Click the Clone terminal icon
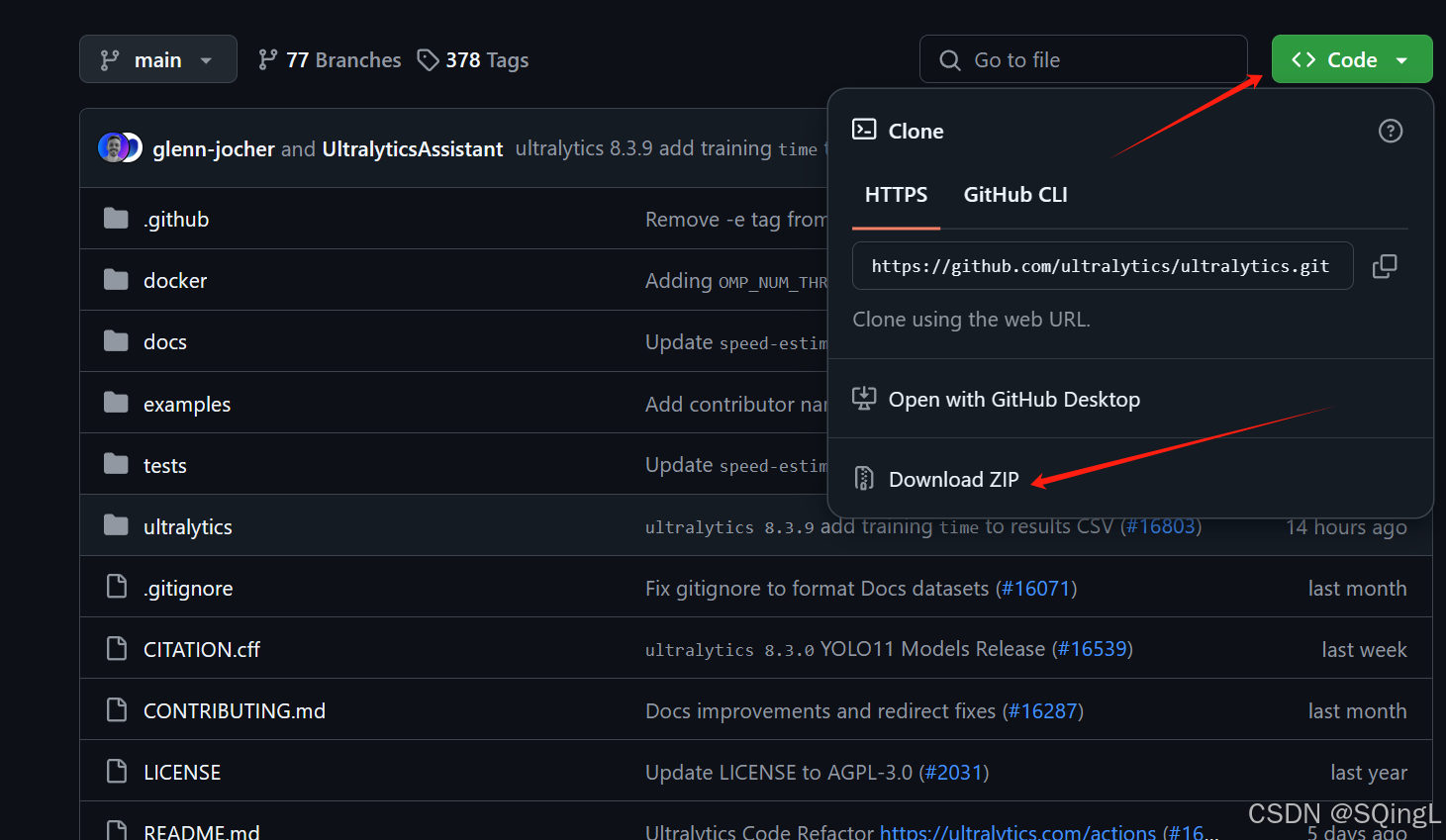Screen dimensions: 1446x840 pyautogui.click(x=864, y=130)
